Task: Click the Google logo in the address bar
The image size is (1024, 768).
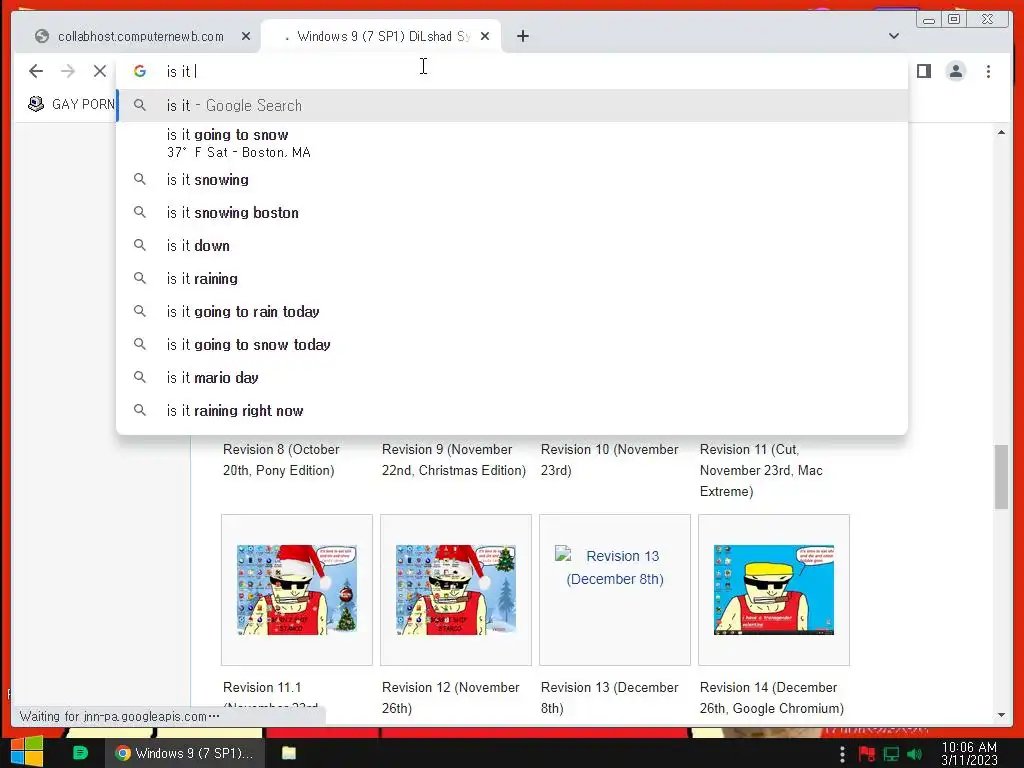Action: [x=140, y=71]
